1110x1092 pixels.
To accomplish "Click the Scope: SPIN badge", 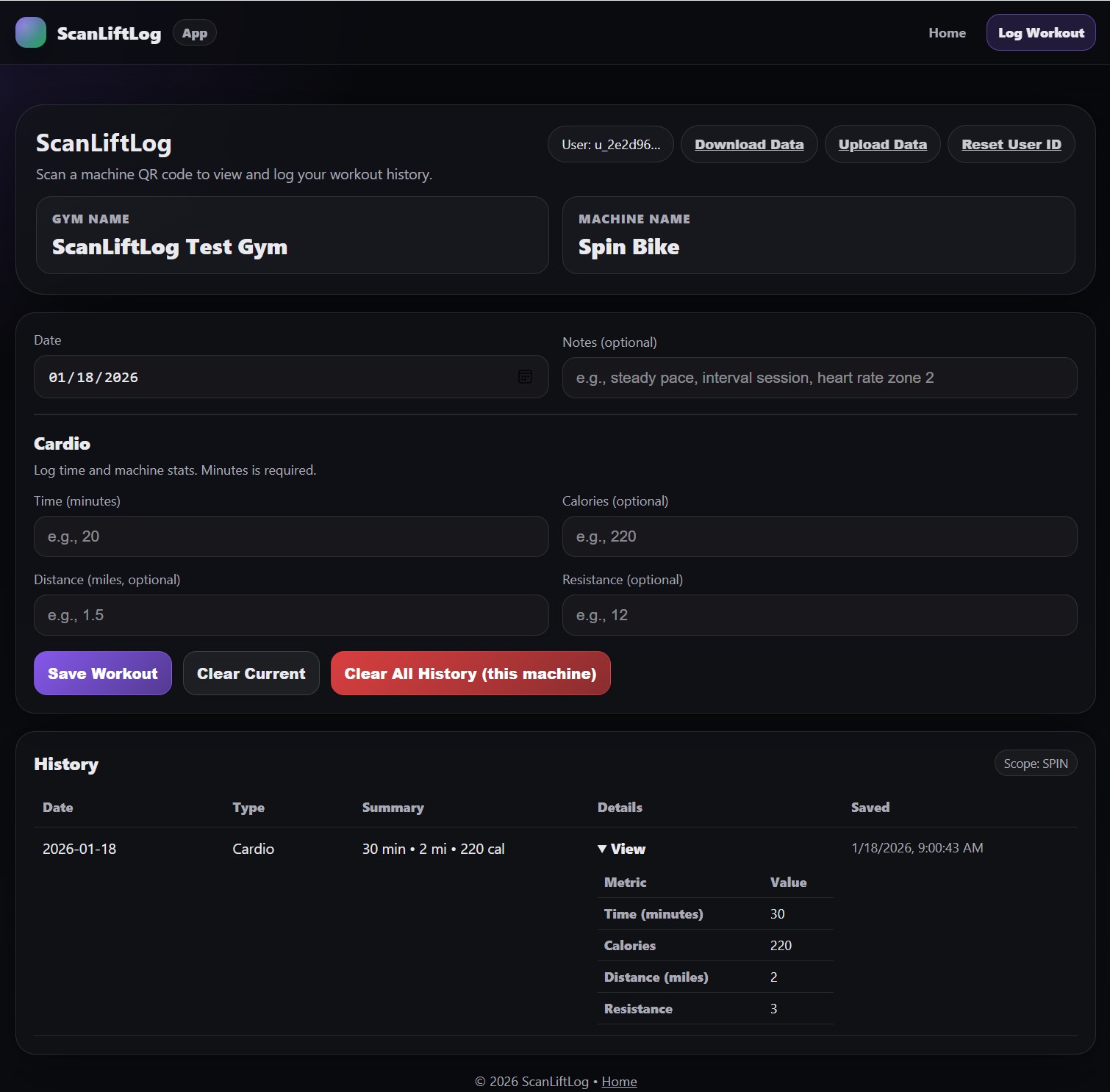I will pyautogui.click(x=1035, y=763).
